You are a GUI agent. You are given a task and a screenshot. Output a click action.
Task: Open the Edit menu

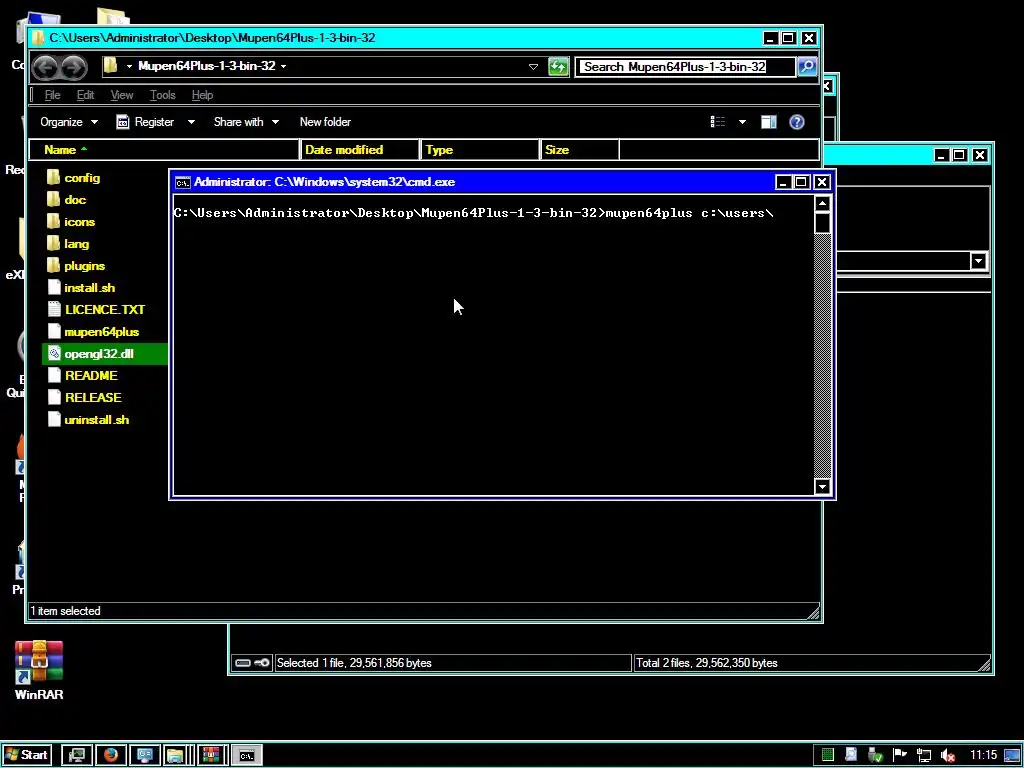click(86, 95)
